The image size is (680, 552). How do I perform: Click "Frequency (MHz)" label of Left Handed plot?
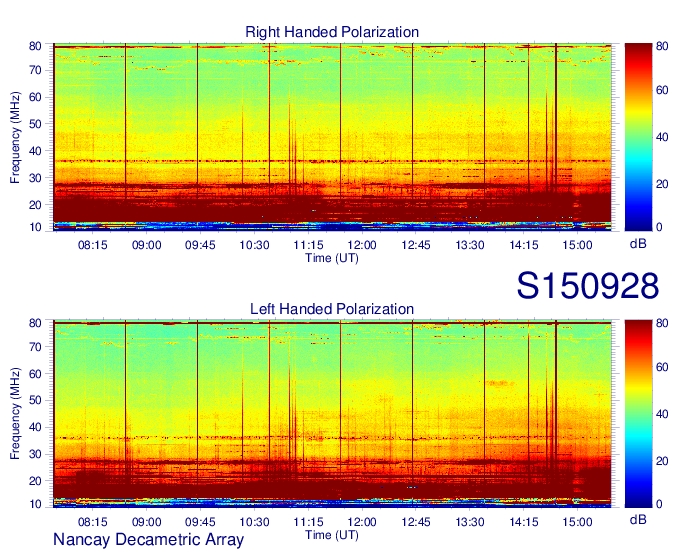click(x=15, y=414)
